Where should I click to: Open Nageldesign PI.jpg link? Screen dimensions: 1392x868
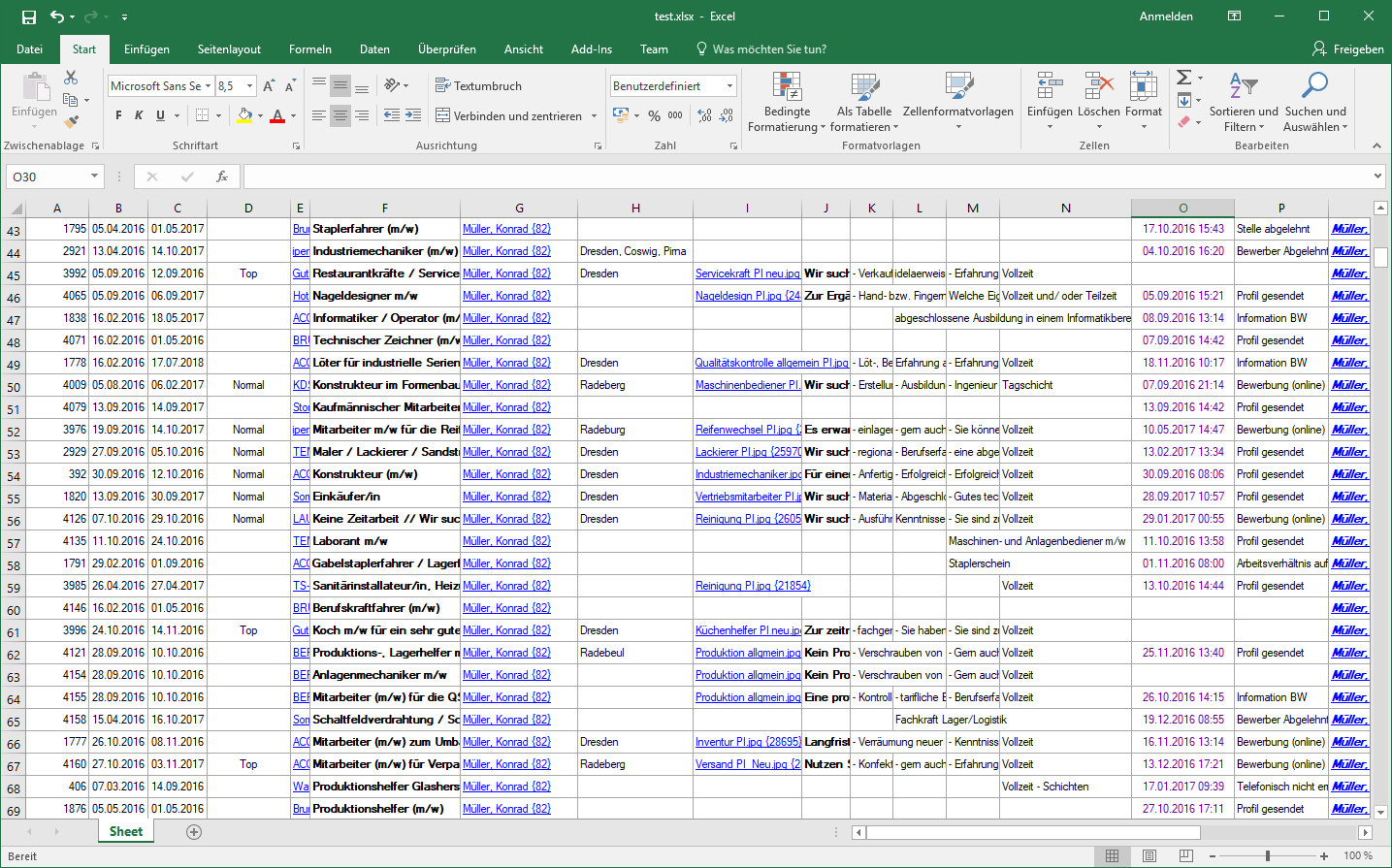(748, 296)
